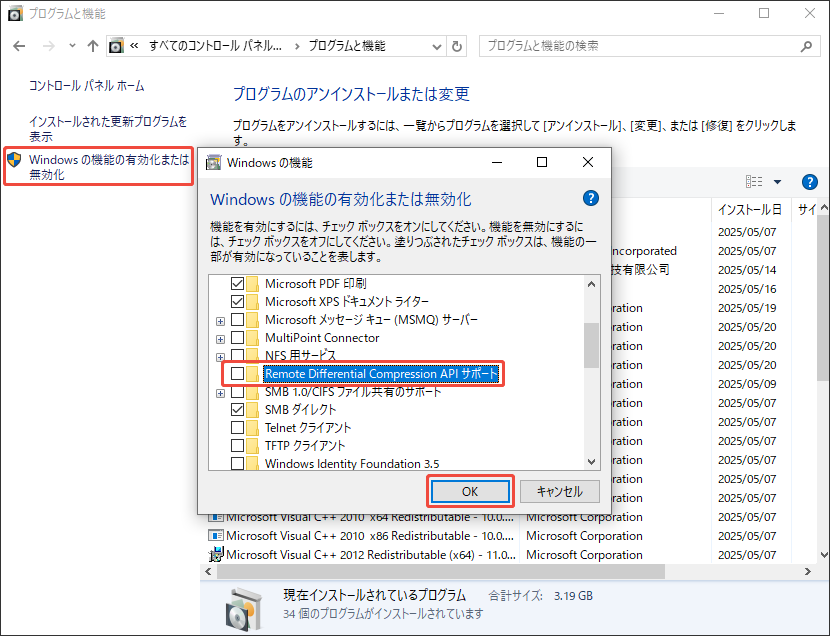Click the Windows の機能 dialog title icon
The height and width of the screenshot is (636, 830).
point(213,162)
